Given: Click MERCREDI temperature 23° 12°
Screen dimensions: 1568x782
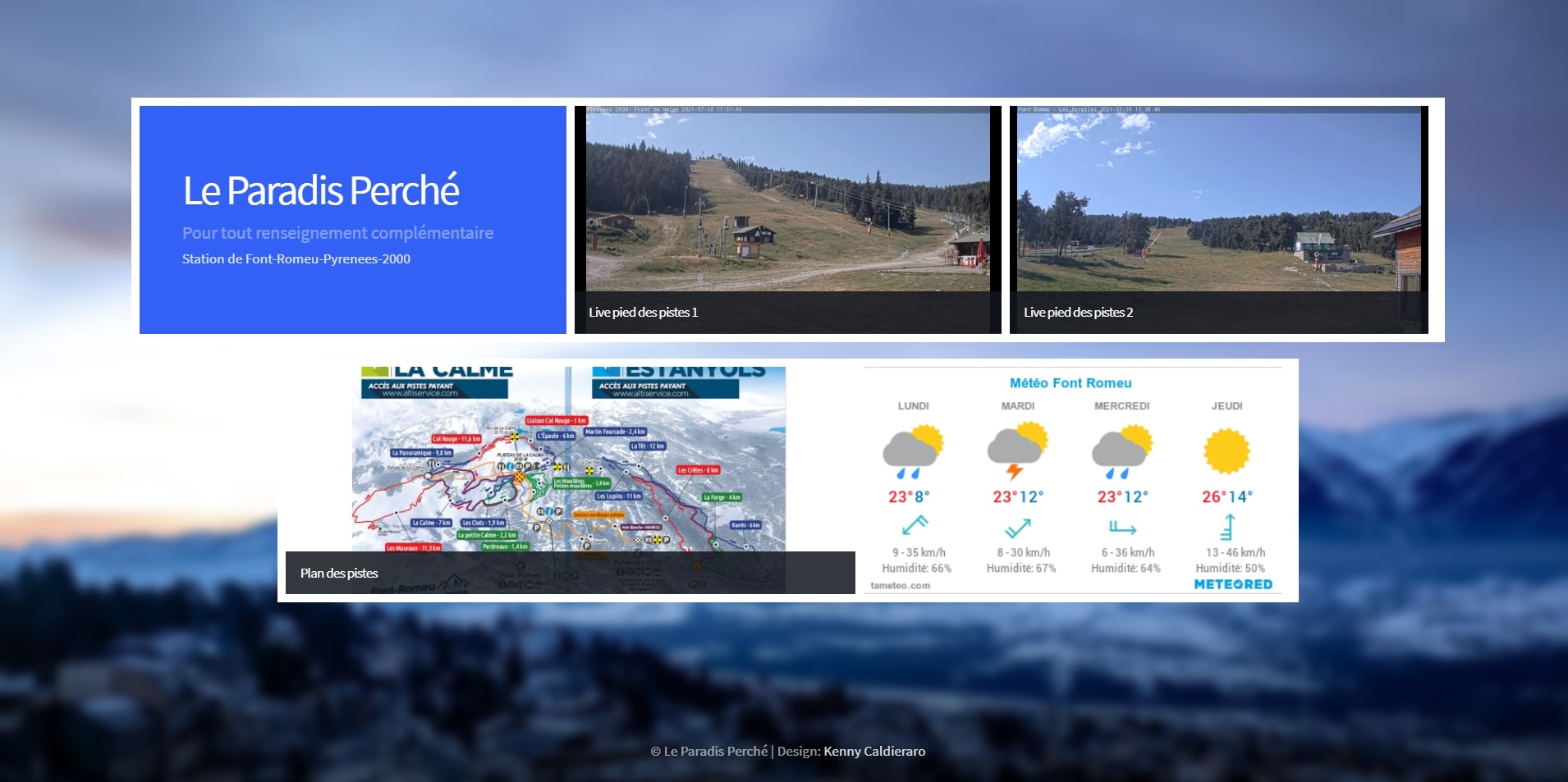Looking at the screenshot, I should click(x=1122, y=496).
